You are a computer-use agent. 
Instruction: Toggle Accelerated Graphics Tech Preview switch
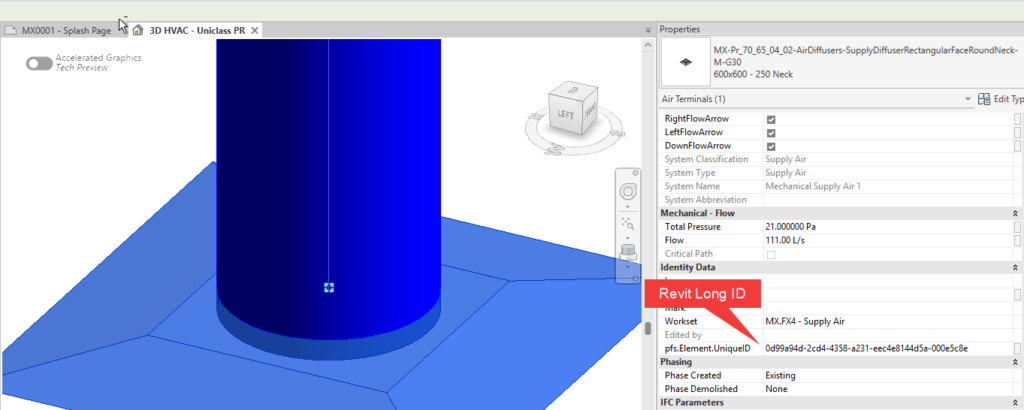[39, 63]
